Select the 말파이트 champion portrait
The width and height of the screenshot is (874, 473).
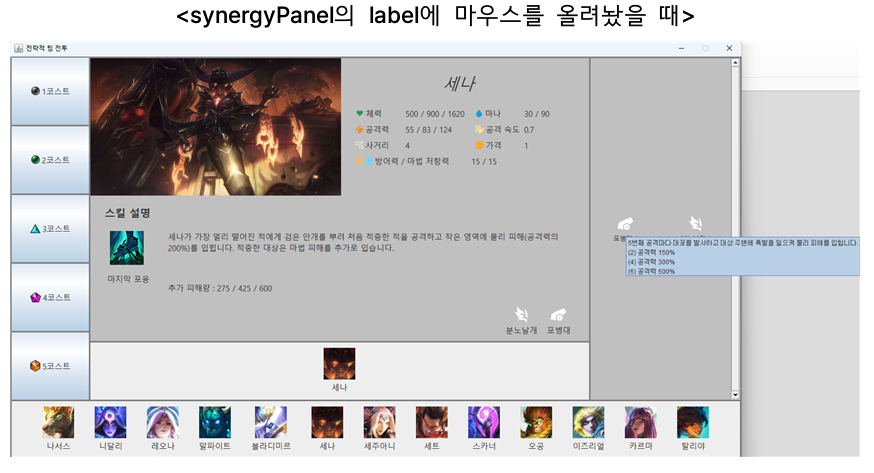coord(215,422)
